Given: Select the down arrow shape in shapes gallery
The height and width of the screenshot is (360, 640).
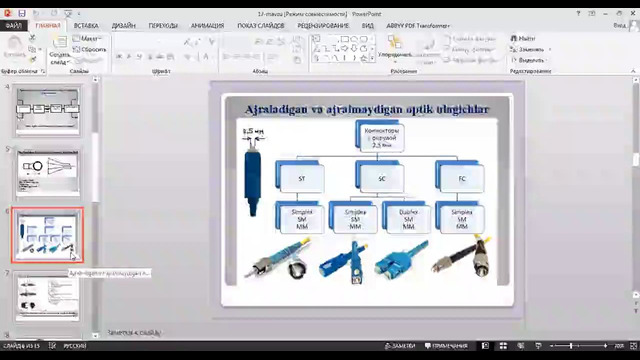Looking at the screenshot, I should click(x=353, y=48).
